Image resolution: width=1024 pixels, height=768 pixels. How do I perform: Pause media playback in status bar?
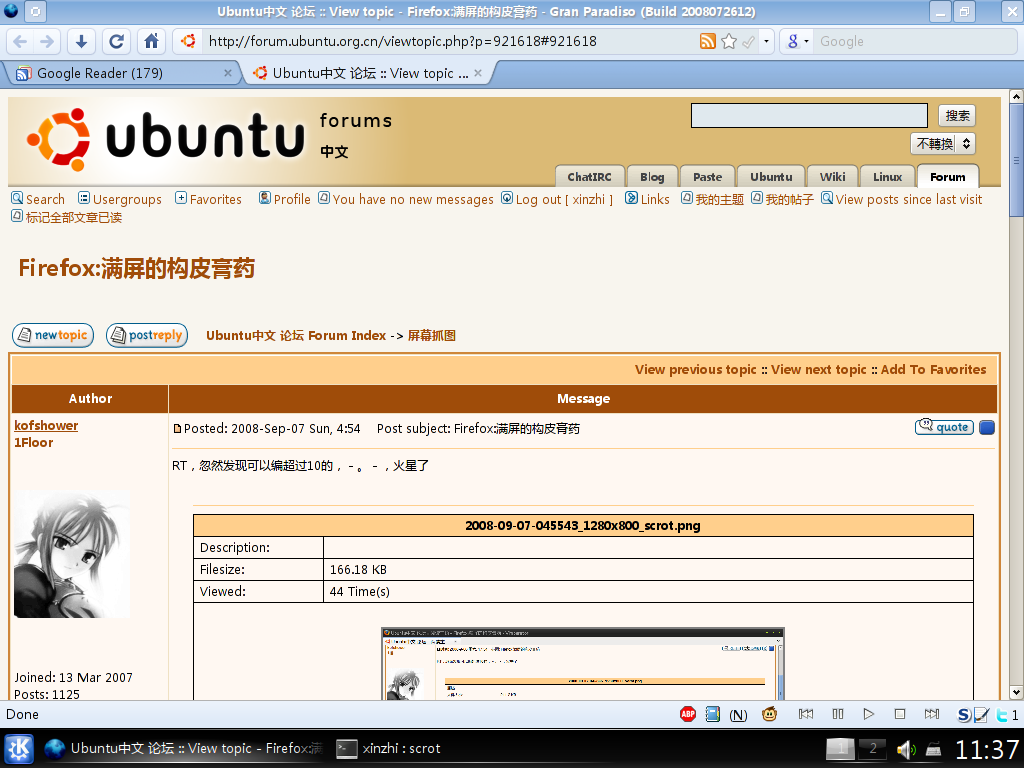click(838, 714)
